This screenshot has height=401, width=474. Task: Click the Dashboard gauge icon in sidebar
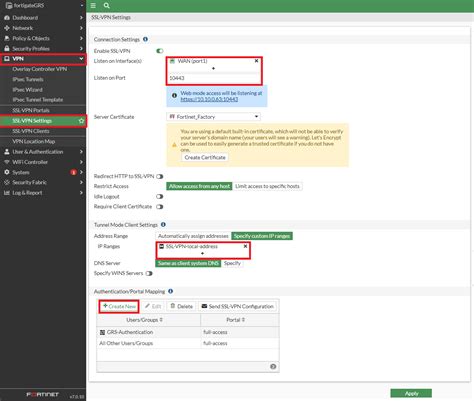click(x=7, y=18)
